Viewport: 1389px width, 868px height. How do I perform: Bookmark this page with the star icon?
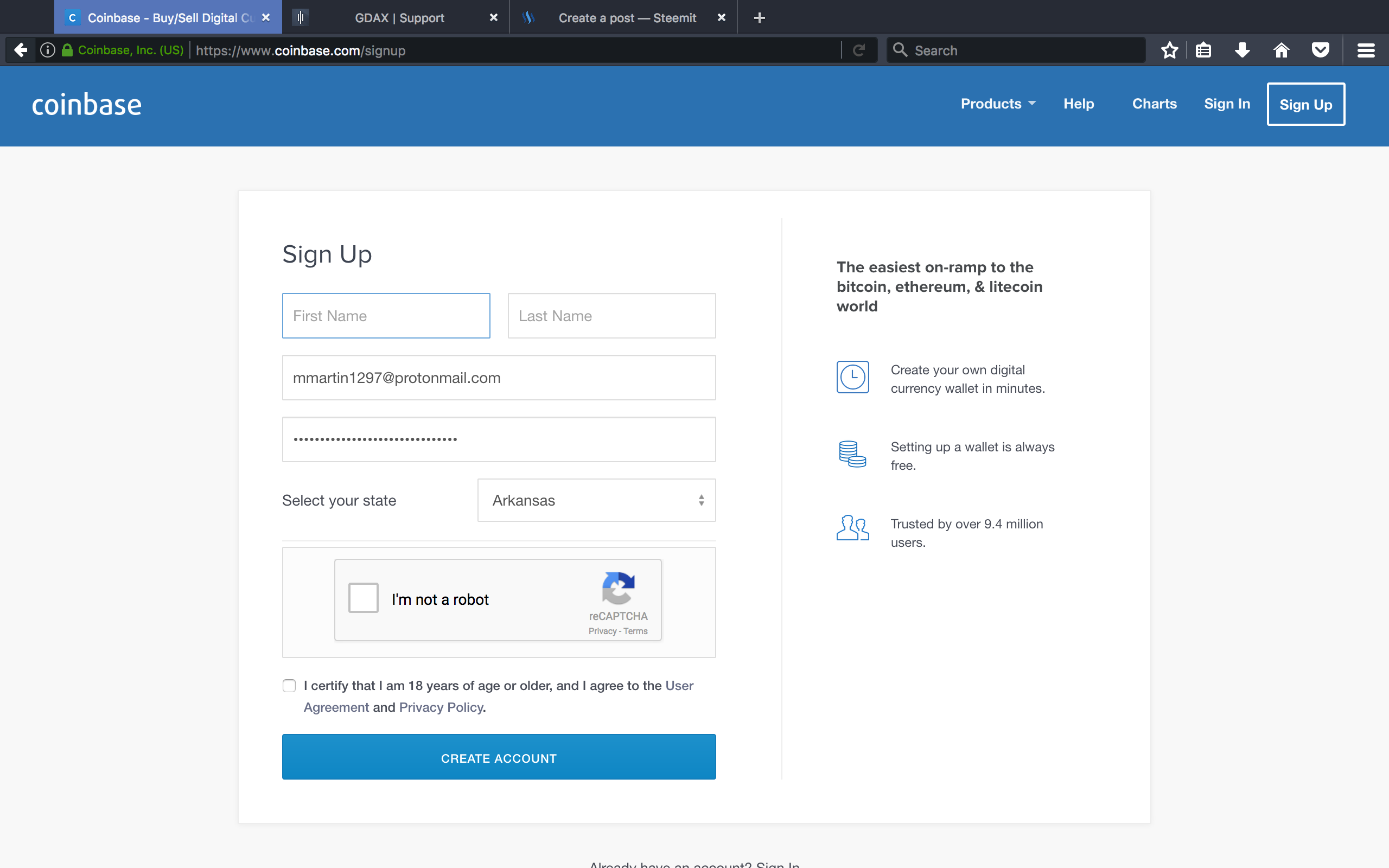[1169, 50]
